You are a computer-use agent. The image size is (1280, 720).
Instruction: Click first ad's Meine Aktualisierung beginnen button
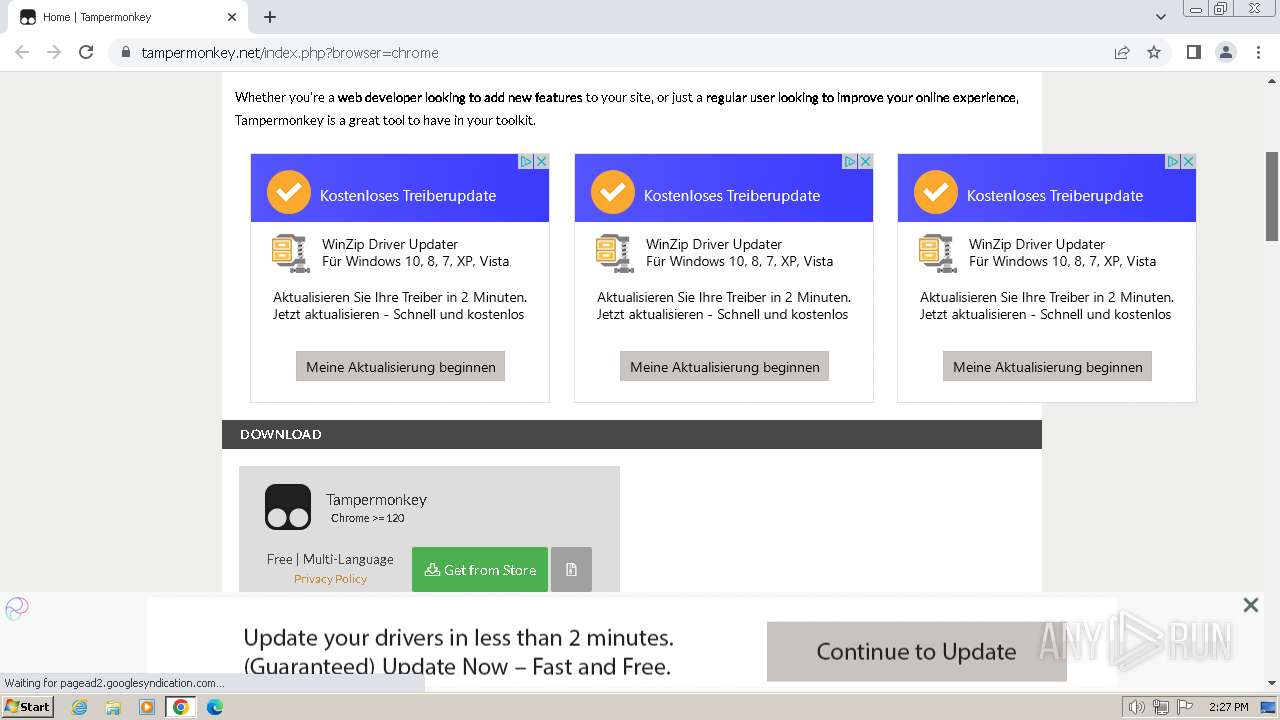point(400,366)
